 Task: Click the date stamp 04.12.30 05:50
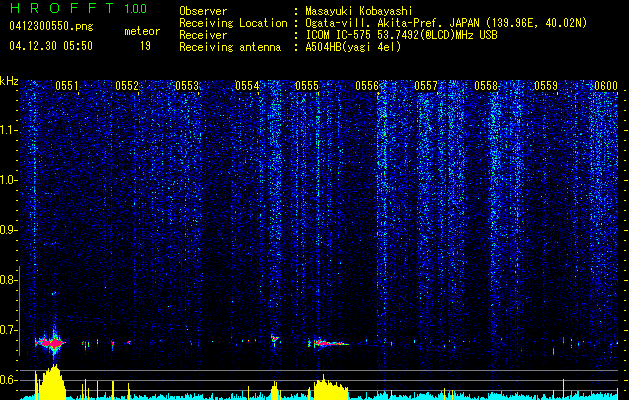[x=51, y=46]
